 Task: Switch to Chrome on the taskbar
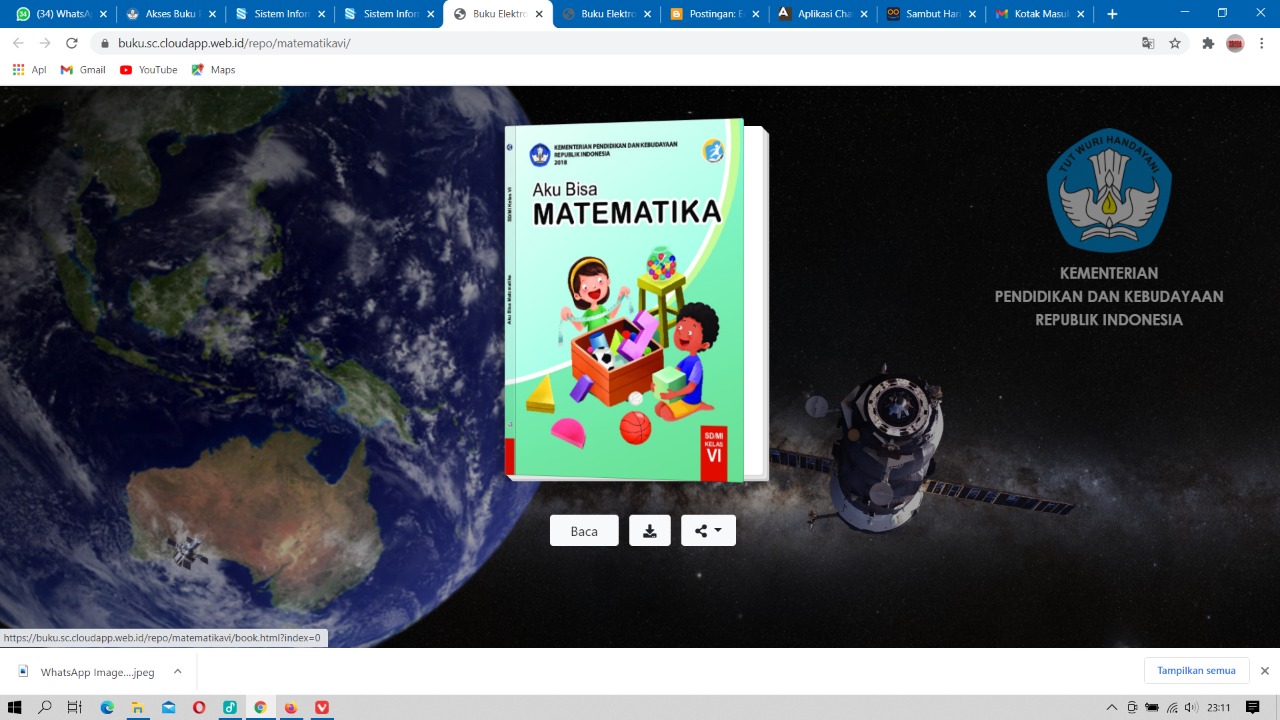pos(260,707)
